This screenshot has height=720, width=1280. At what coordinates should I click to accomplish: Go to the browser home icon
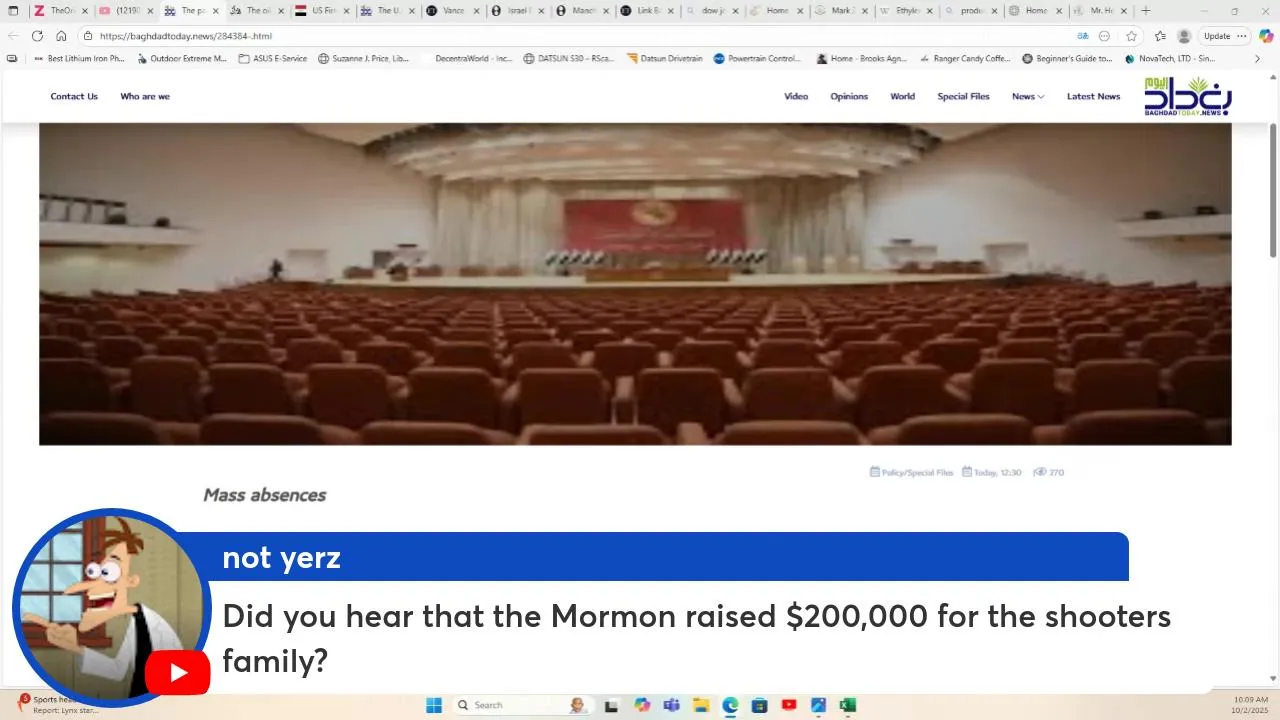click(x=61, y=36)
